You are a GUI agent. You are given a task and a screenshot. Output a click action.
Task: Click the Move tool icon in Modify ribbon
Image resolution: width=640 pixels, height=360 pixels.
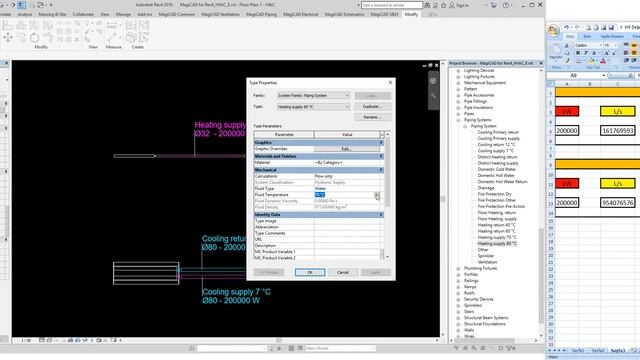point(8,38)
